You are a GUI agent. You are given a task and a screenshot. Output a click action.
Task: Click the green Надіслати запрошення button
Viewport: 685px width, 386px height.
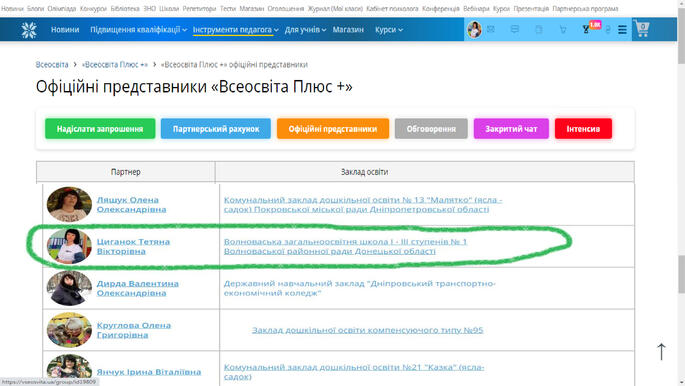pyautogui.click(x=100, y=129)
